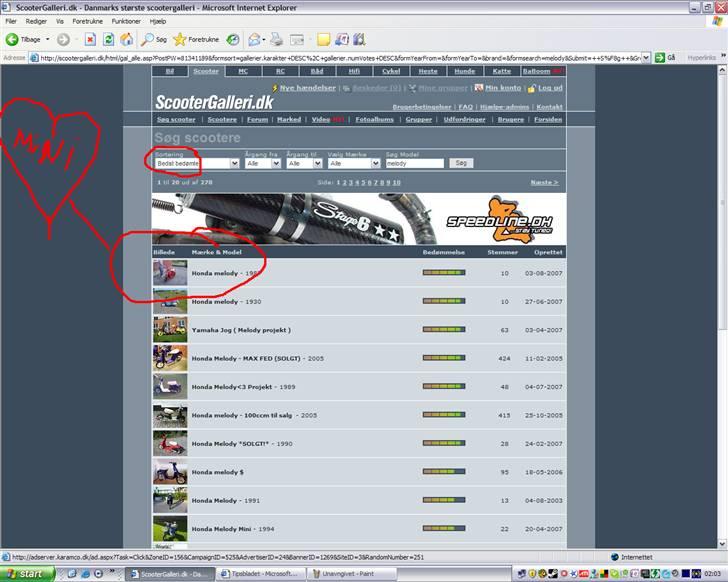Follow the Næste > pagination link
The height and width of the screenshot is (582, 728).
544,183
